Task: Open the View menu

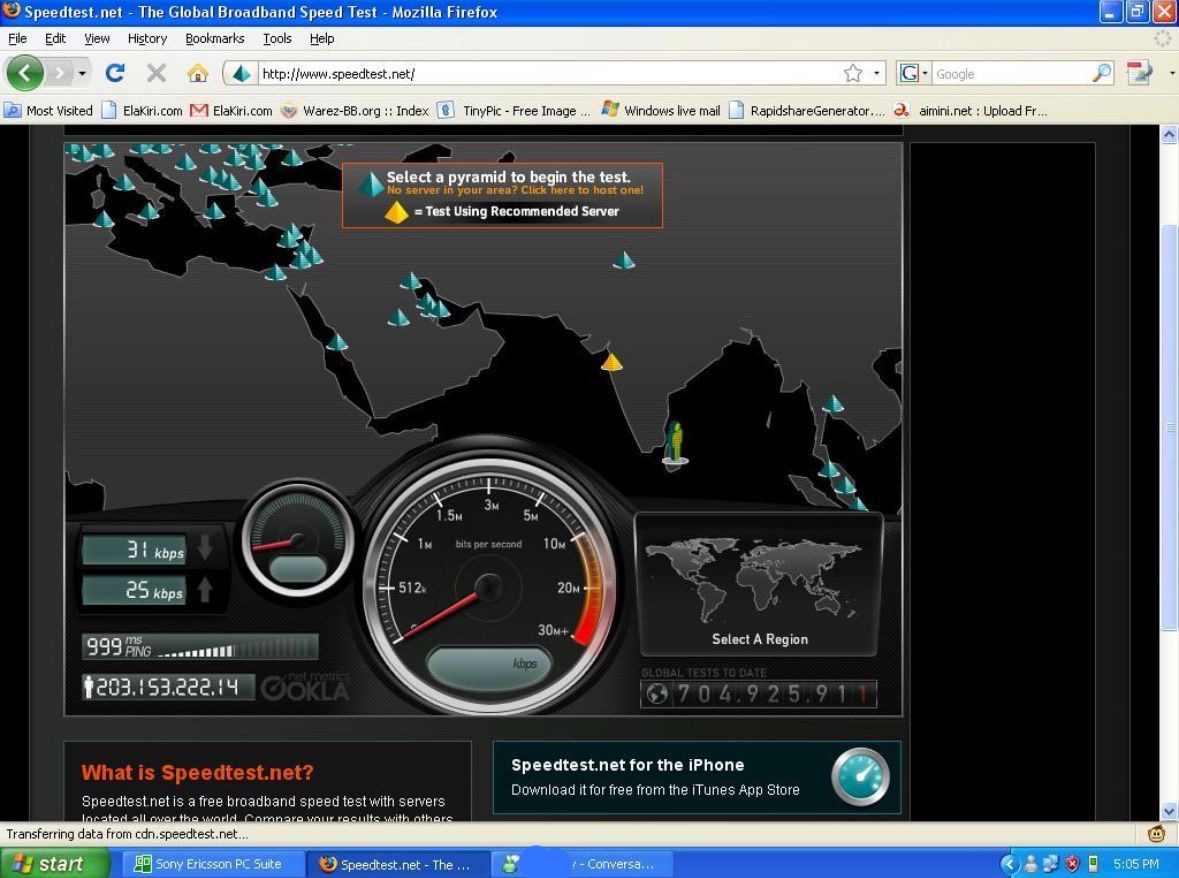Action: coord(97,38)
